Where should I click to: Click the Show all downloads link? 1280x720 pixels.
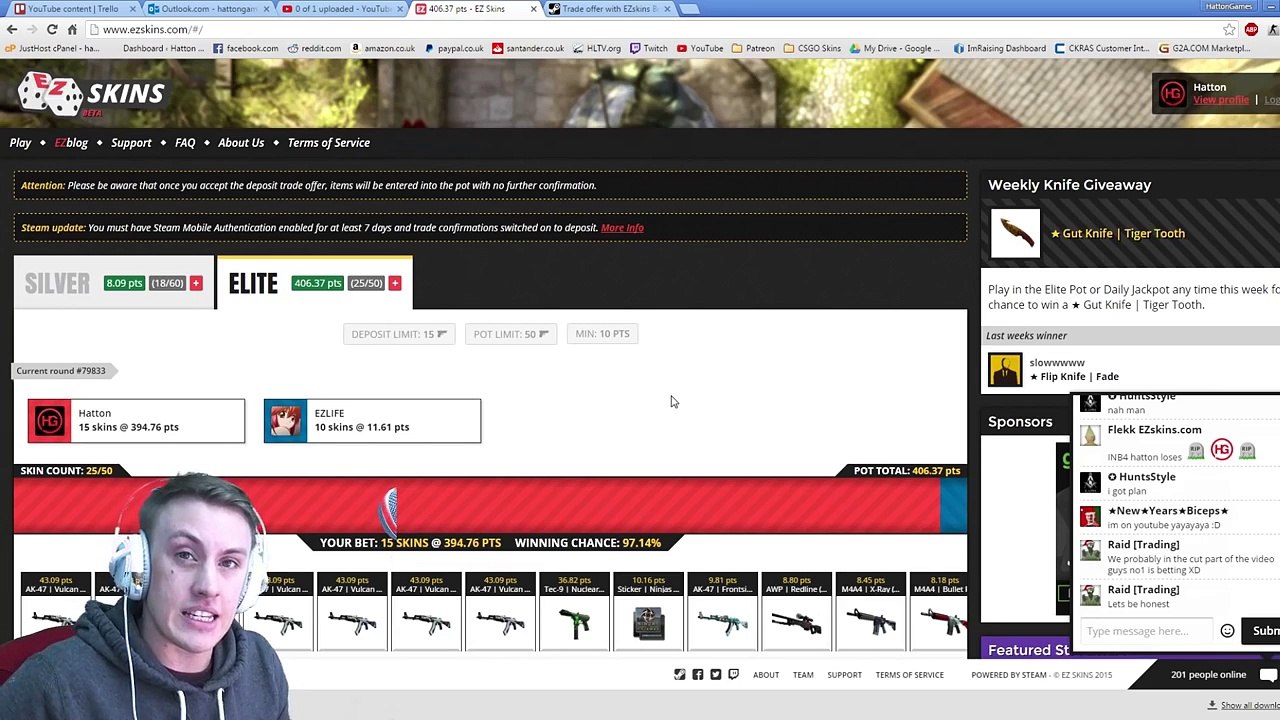pyautogui.click(x=1249, y=706)
